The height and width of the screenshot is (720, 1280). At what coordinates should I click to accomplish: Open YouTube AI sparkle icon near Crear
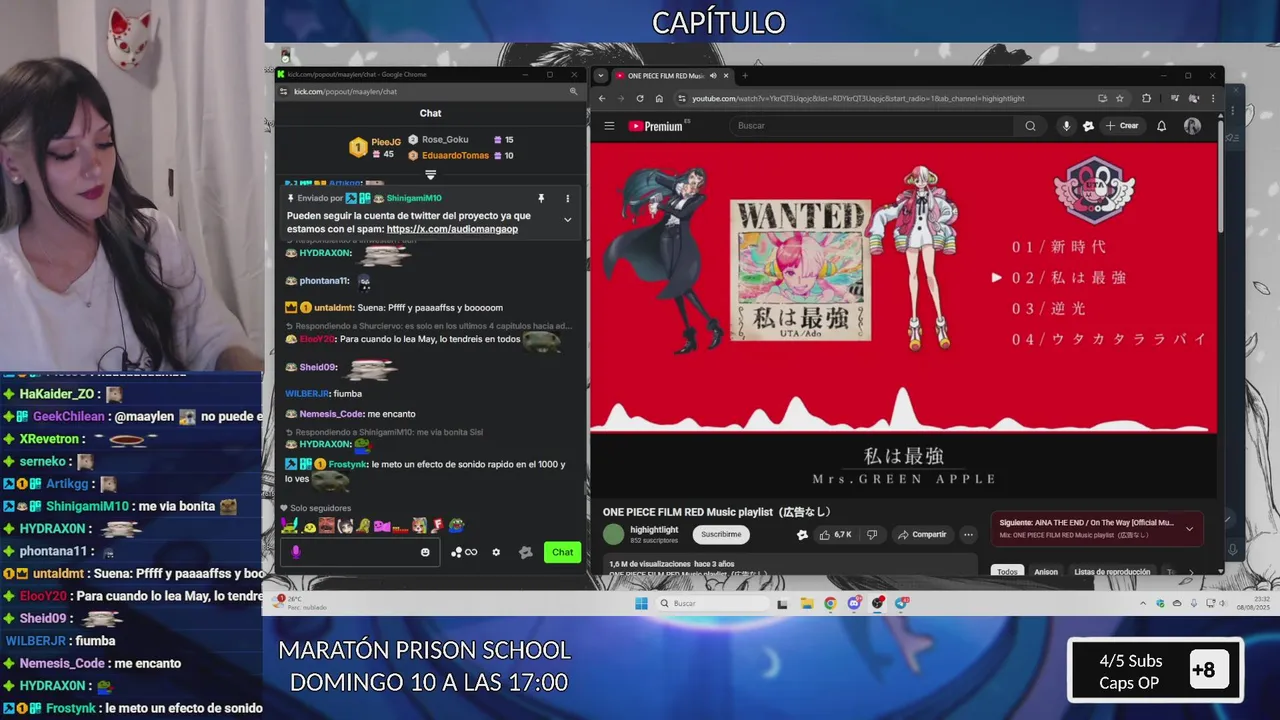tap(1088, 126)
